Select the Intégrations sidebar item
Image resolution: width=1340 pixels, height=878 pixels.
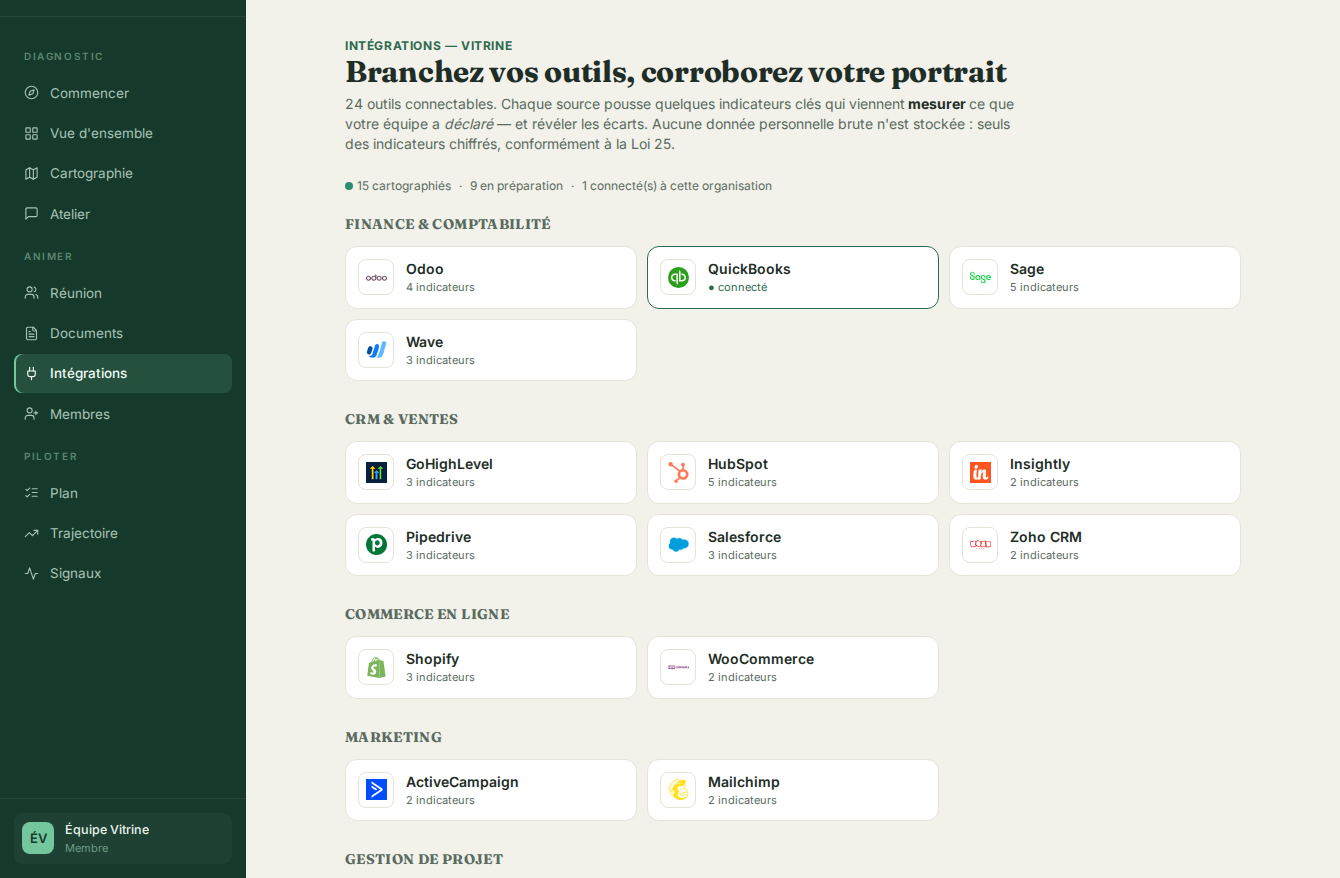tap(123, 373)
